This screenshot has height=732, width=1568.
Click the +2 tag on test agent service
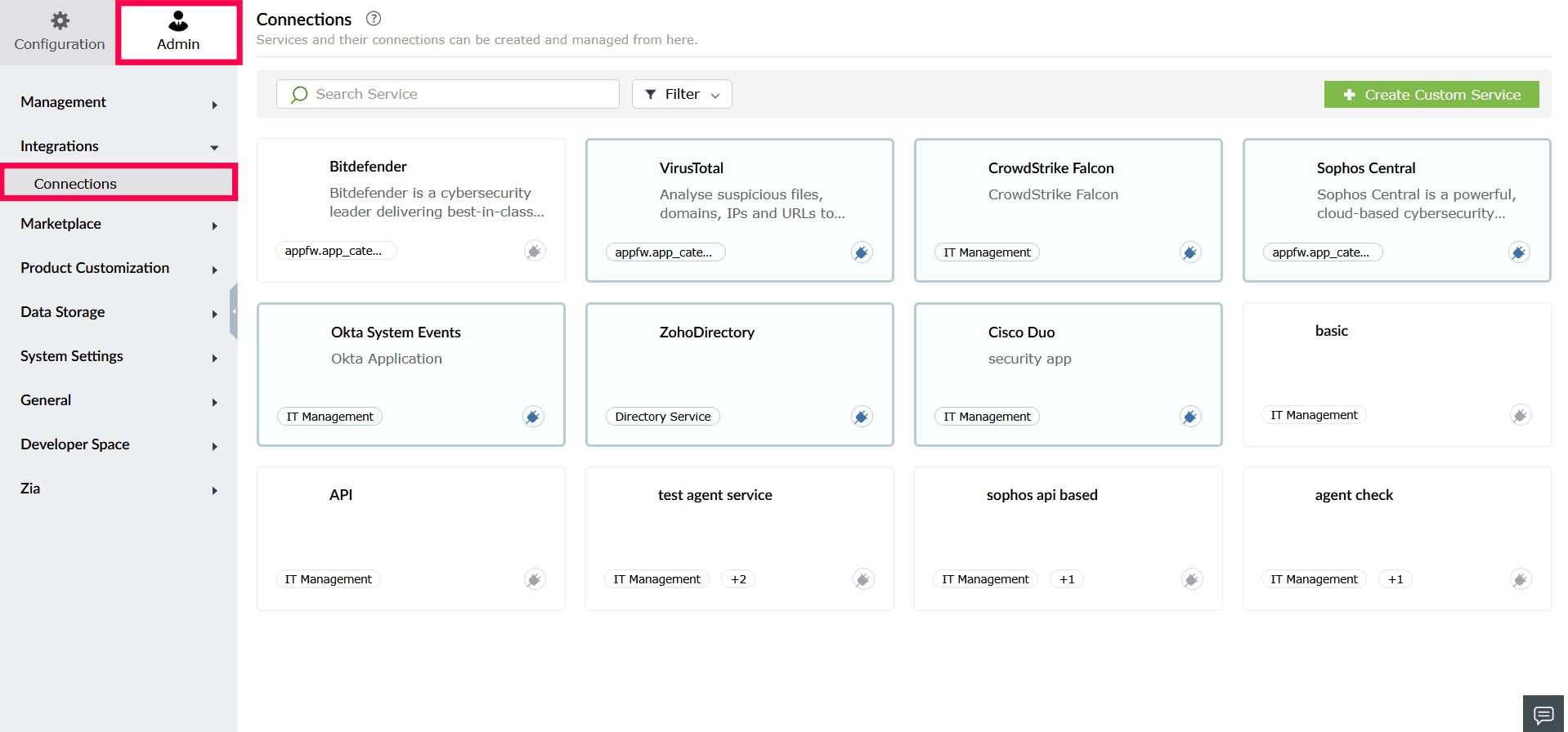coord(738,579)
